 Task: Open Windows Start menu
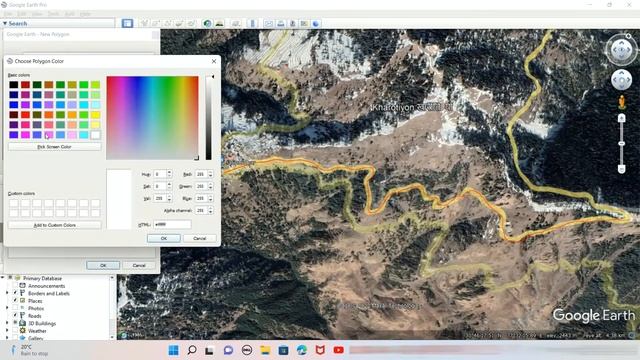[x=173, y=350]
